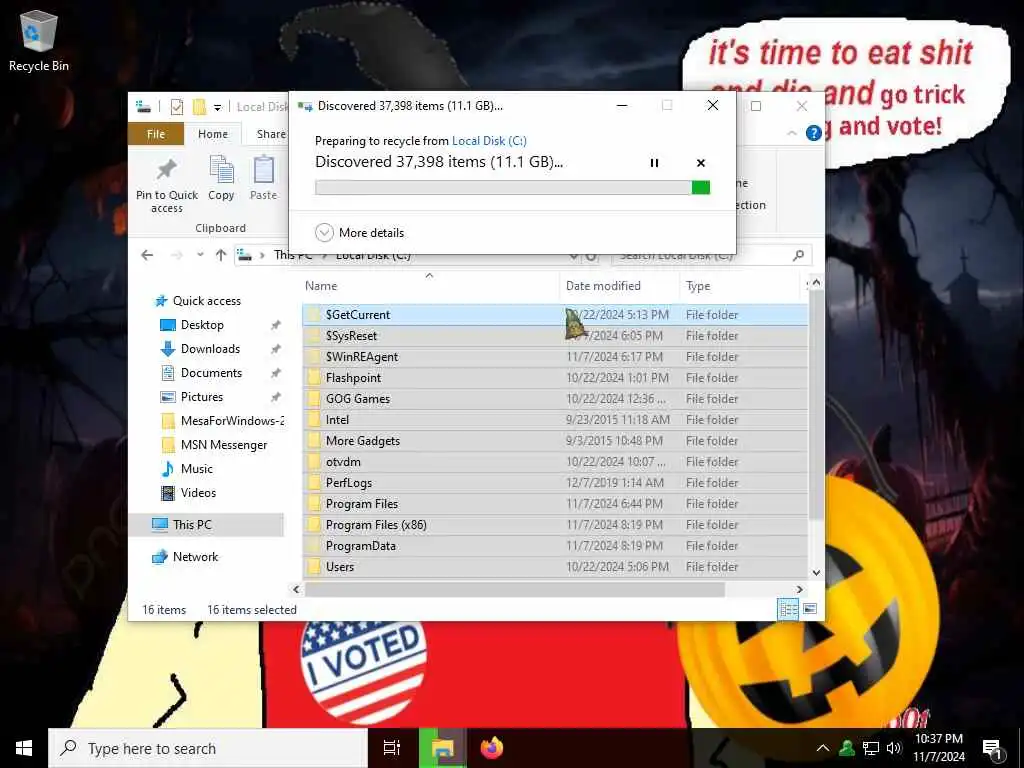Screen dimensions: 1024x768
Task: Open the recent locations dropdown arrow
Action: click(200, 255)
